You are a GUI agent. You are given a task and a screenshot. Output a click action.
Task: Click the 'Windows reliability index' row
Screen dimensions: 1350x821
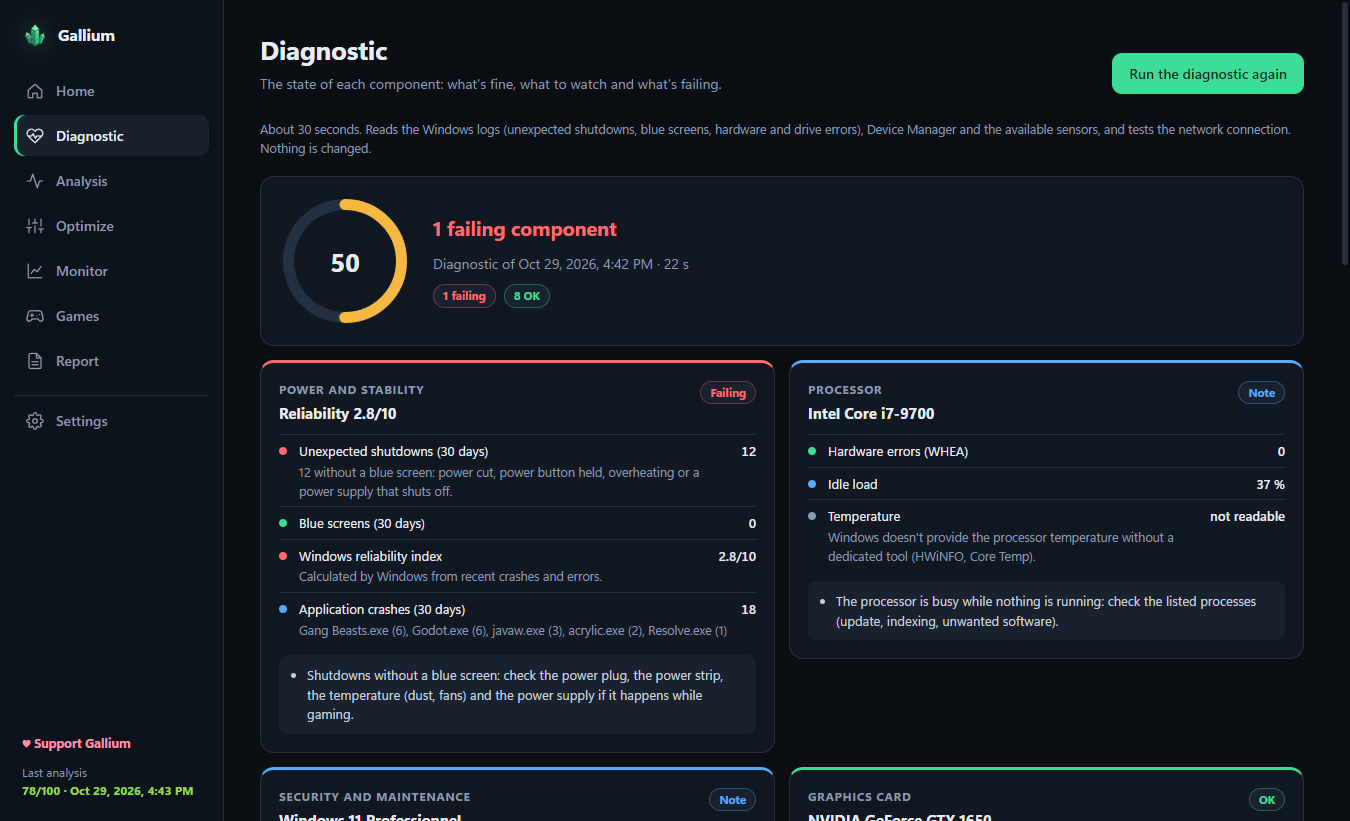517,566
